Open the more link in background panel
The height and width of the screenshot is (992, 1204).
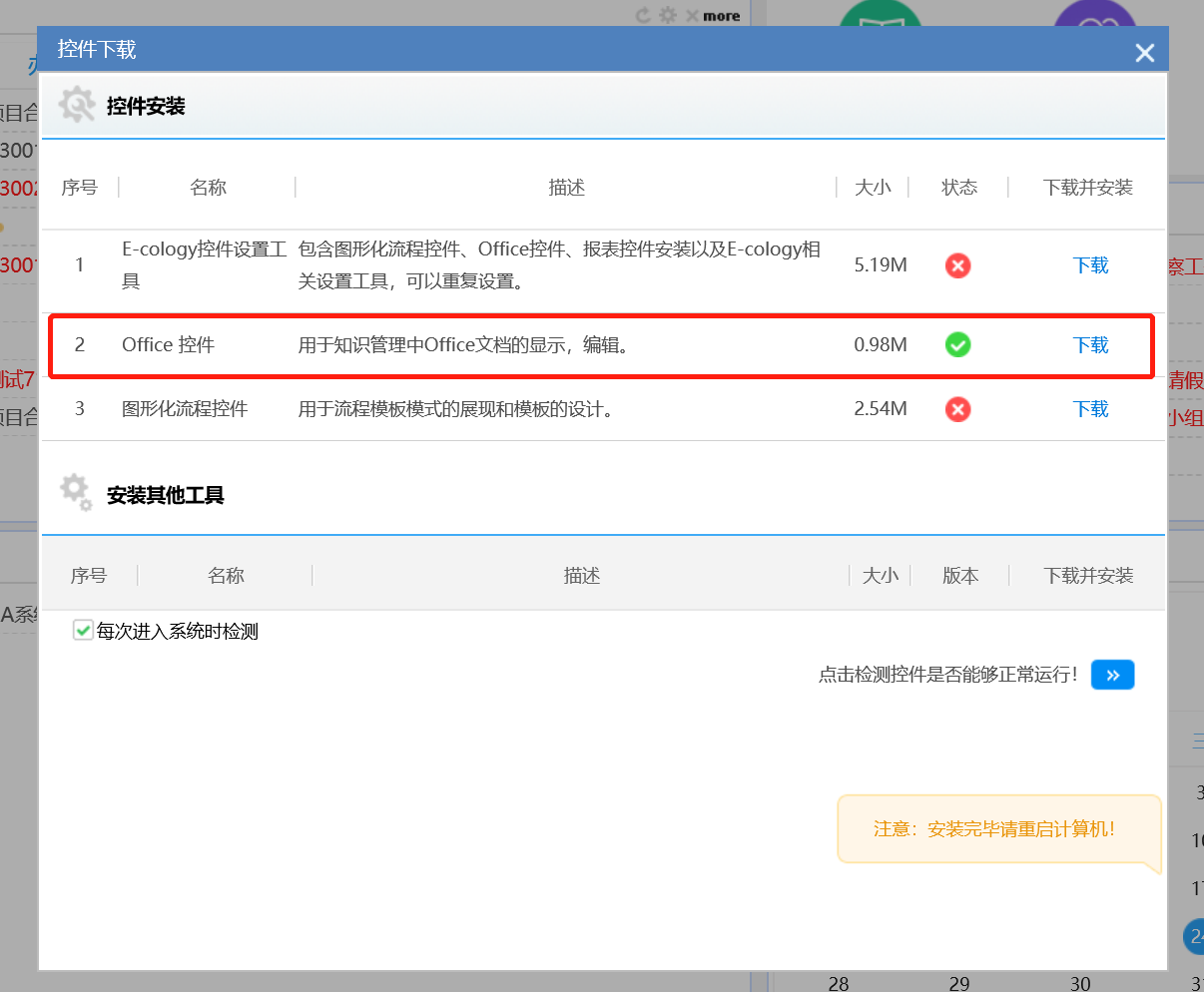pyautogui.click(x=721, y=16)
